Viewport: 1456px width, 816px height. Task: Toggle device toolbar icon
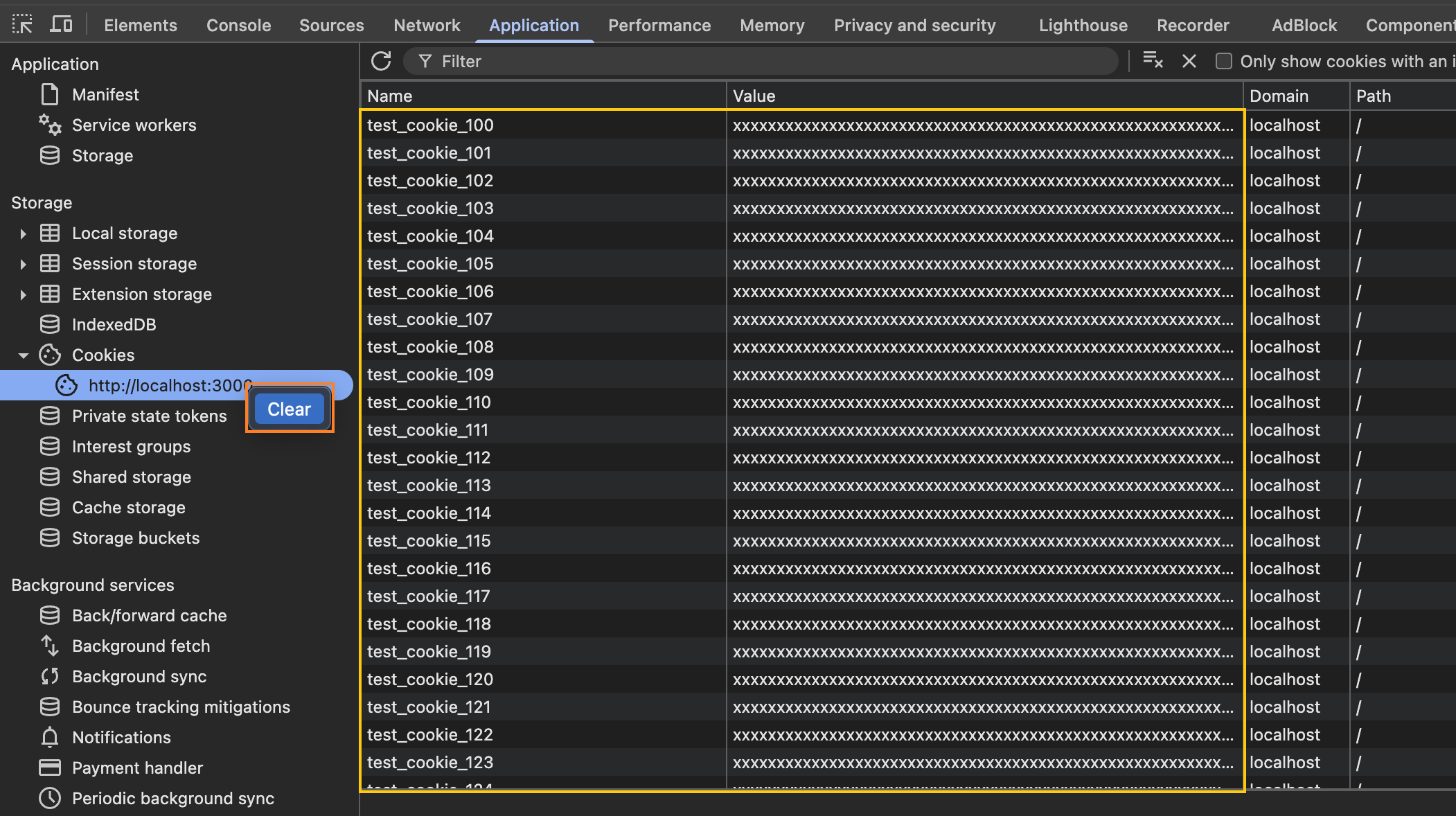tap(61, 25)
